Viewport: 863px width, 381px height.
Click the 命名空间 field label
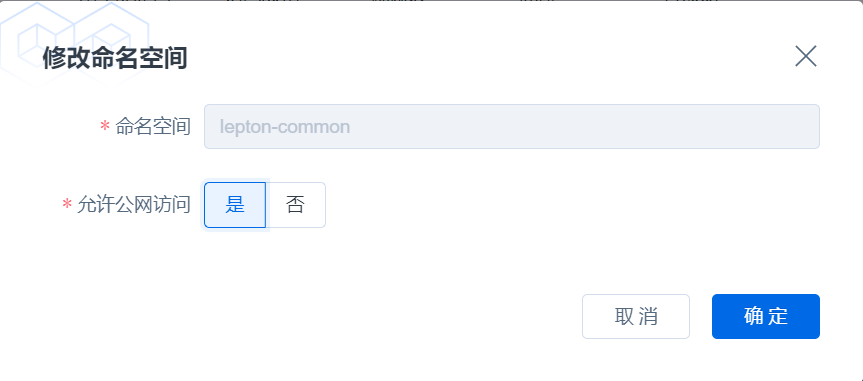pos(153,127)
